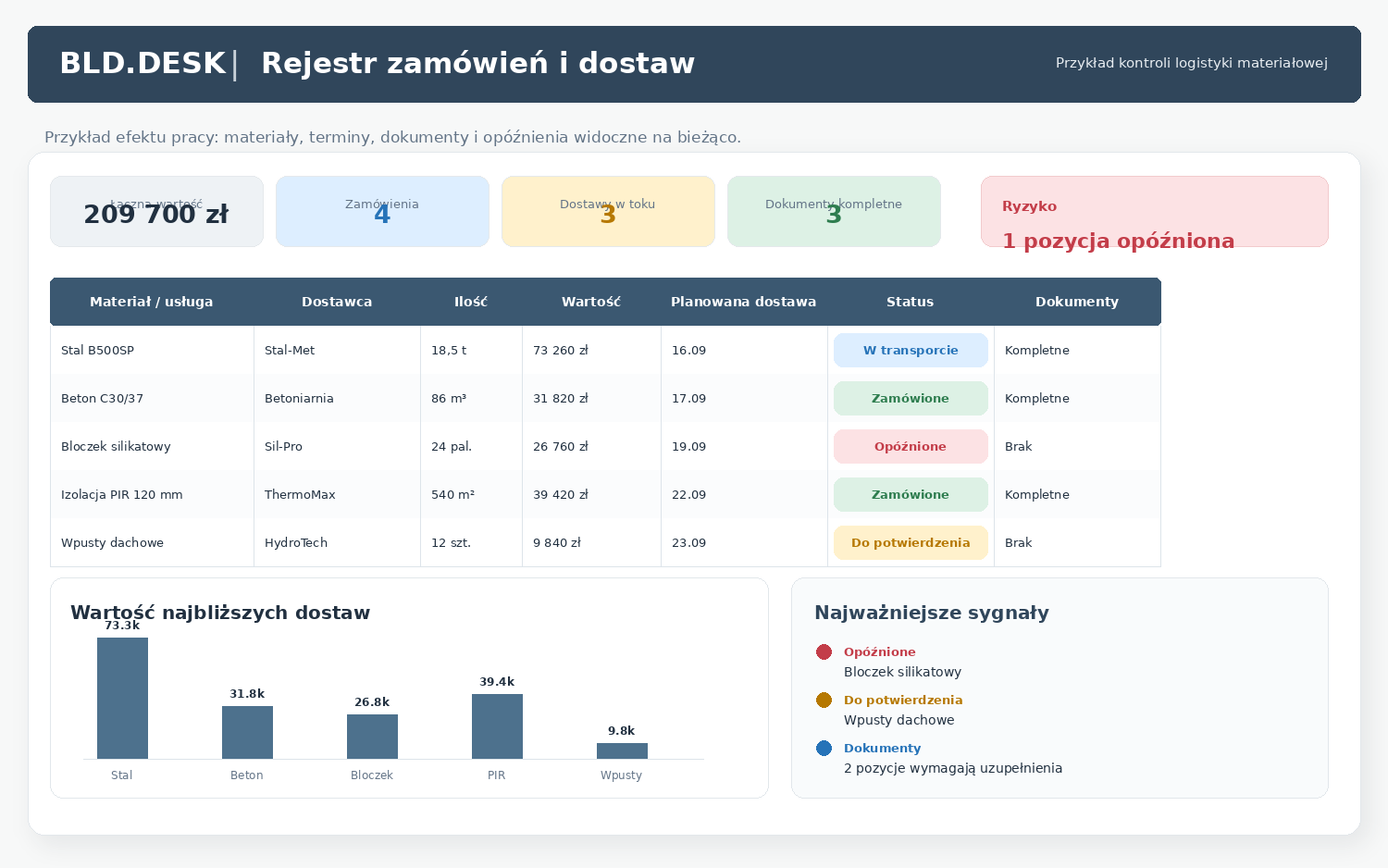The height and width of the screenshot is (868, 1388).
Task: Click the 'Planowana dostawa' column header
Action: (x=744, y=302)
